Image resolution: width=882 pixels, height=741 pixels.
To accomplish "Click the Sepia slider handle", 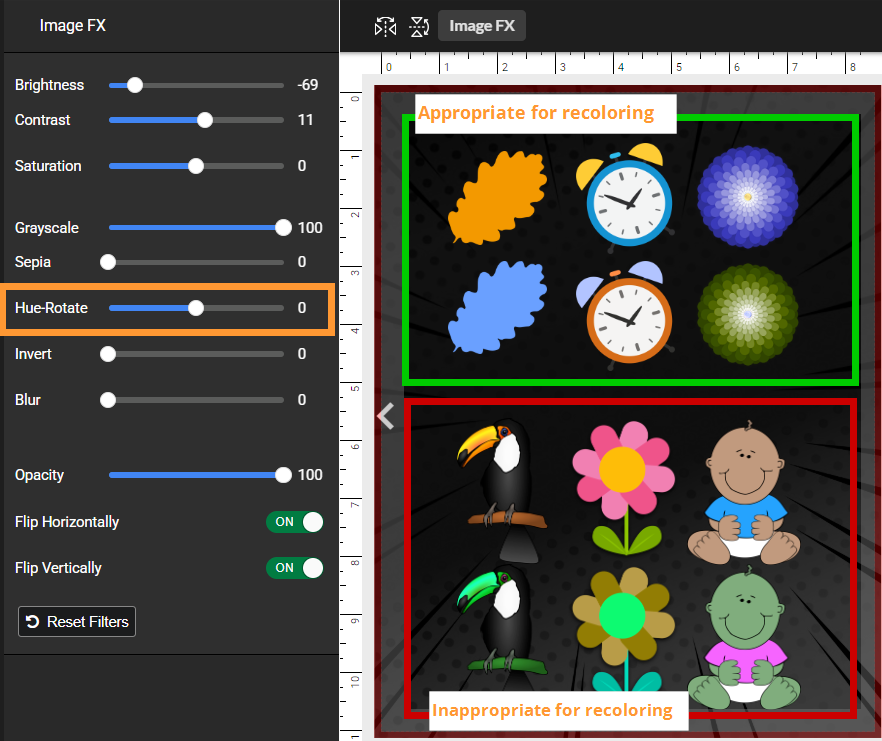I will click(108, 262).
